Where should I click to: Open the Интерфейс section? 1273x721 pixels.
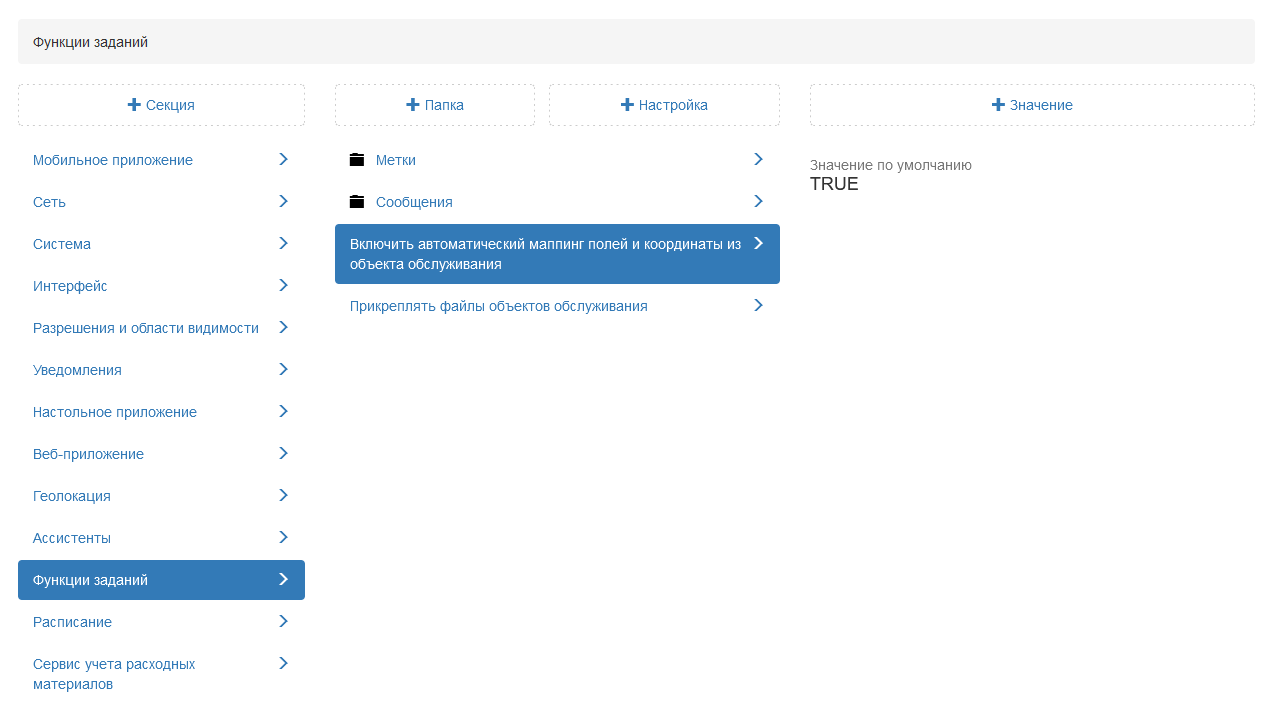[x=70, y=286]
